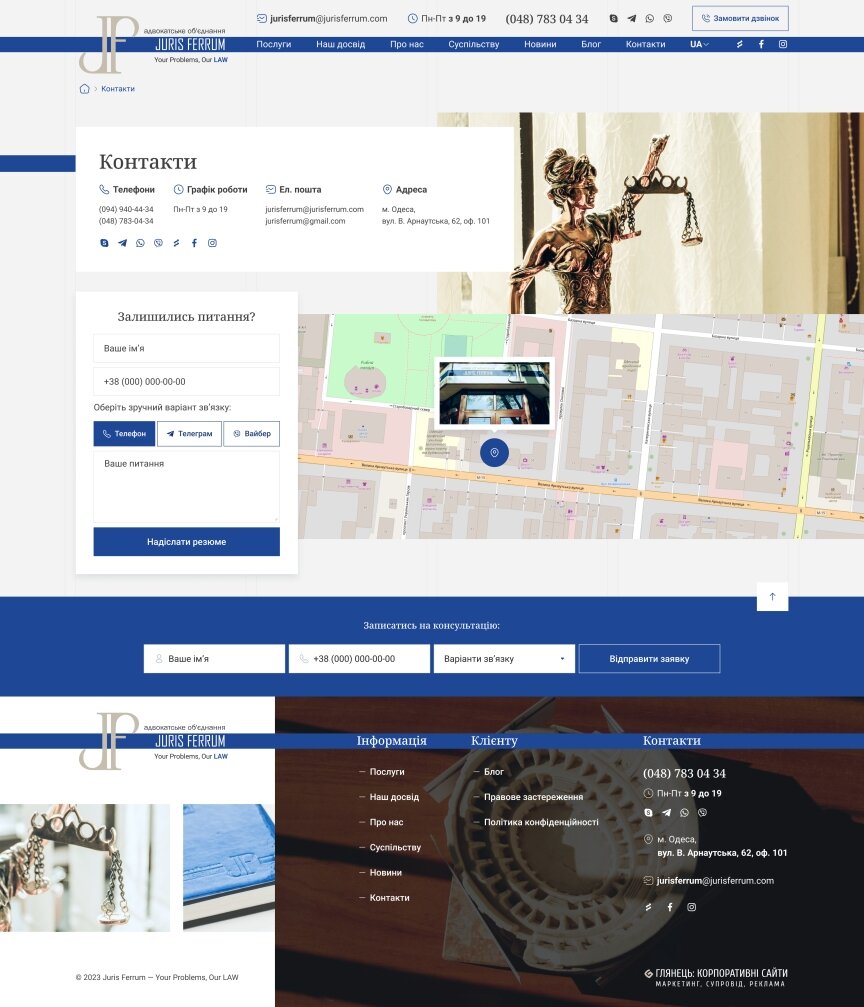The image size is (864, 1007).
Task: Open Блог in top navigation
Action: [591, 44]
